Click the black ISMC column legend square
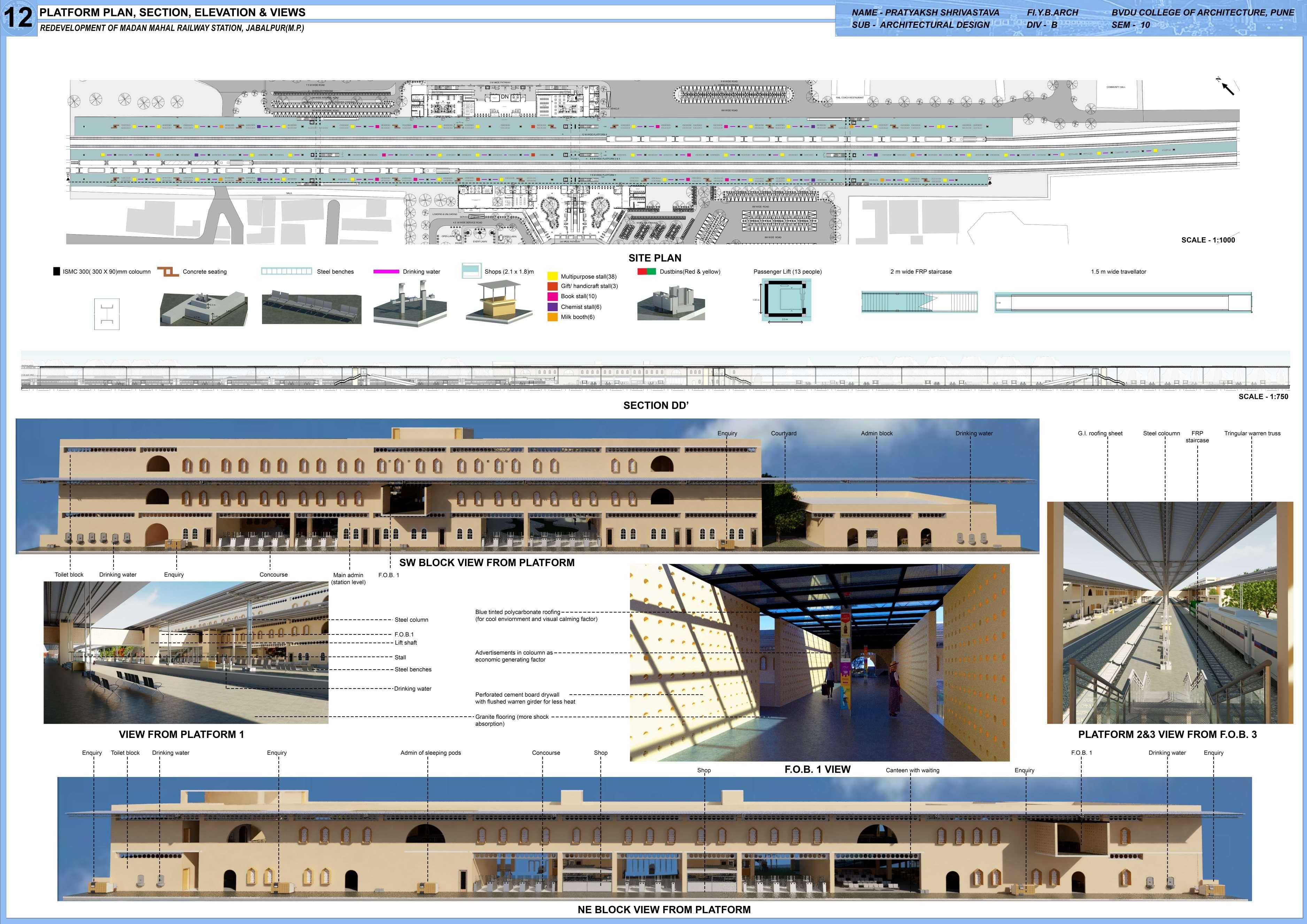This screenshot has width=1307, height=924. pyautogui.click(x=56, y=271)
